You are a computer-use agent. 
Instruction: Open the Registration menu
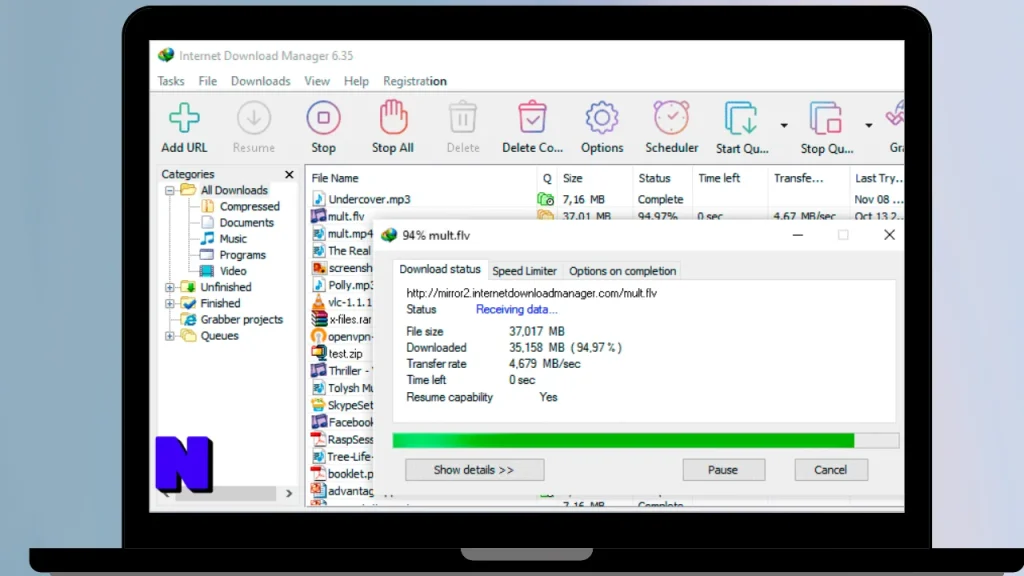click(x=415, y=81)
